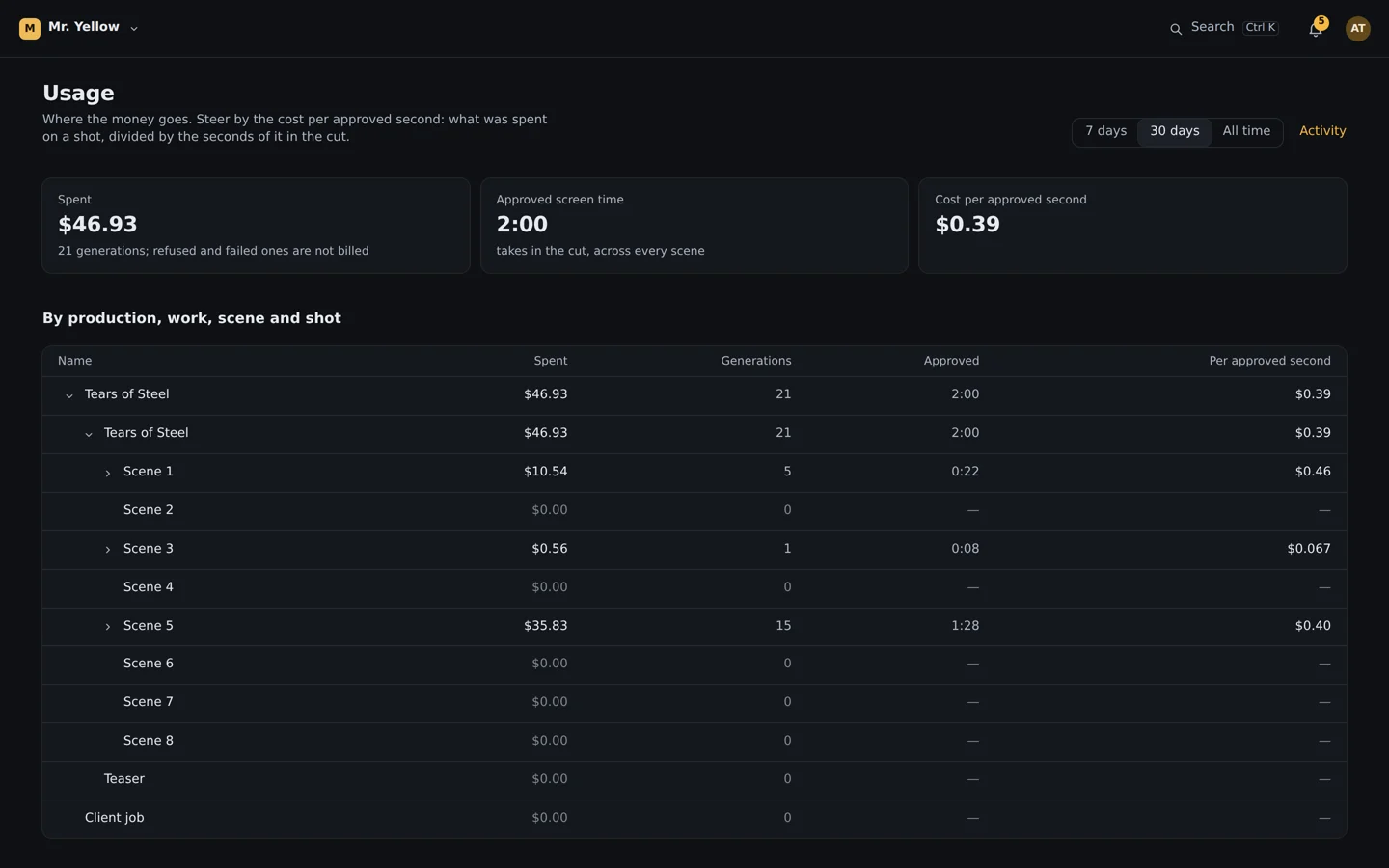Click the 1:28 approved time for Scene 5
Viewport: 1389px width, 868px height.
click(965, 626)
